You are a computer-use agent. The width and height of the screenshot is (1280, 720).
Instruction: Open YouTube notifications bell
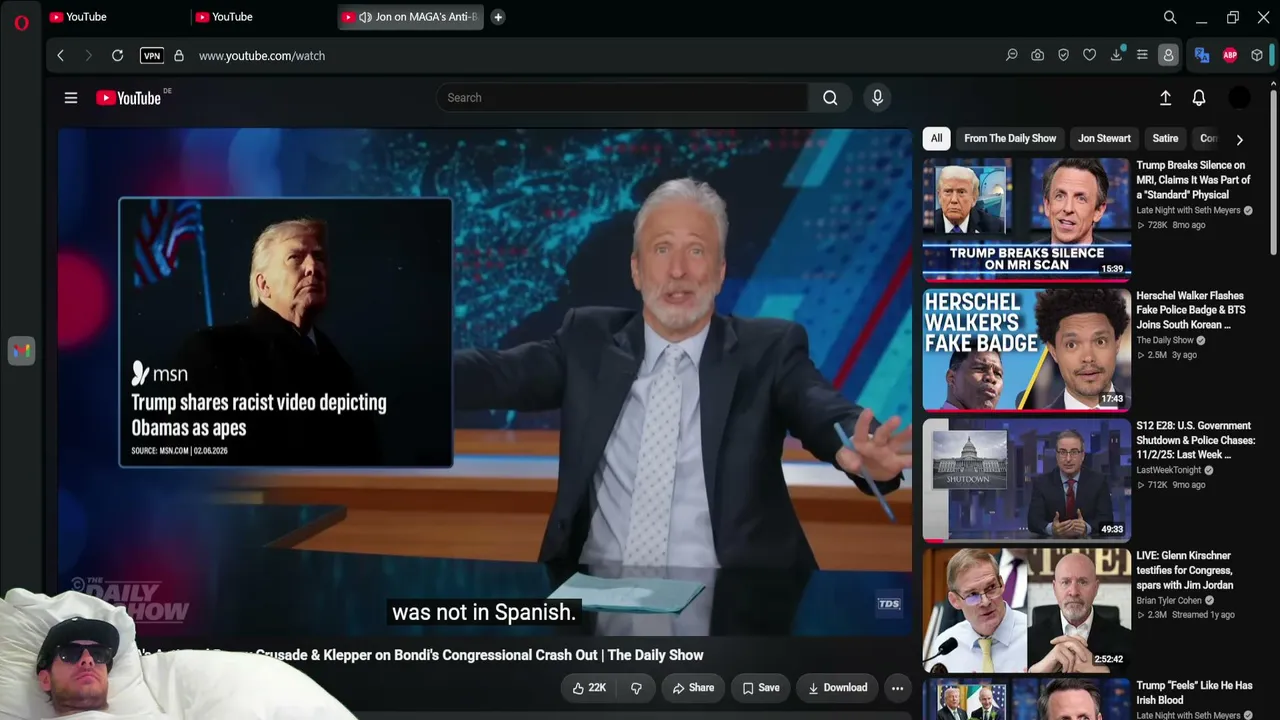(x=1199, y=98)
